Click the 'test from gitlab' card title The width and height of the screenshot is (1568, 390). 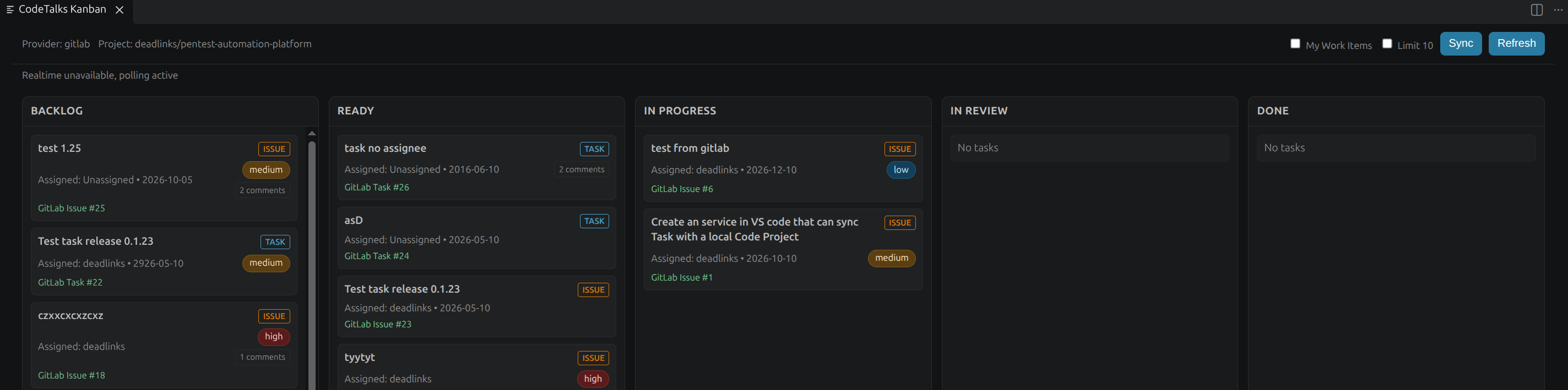point(690,148)
